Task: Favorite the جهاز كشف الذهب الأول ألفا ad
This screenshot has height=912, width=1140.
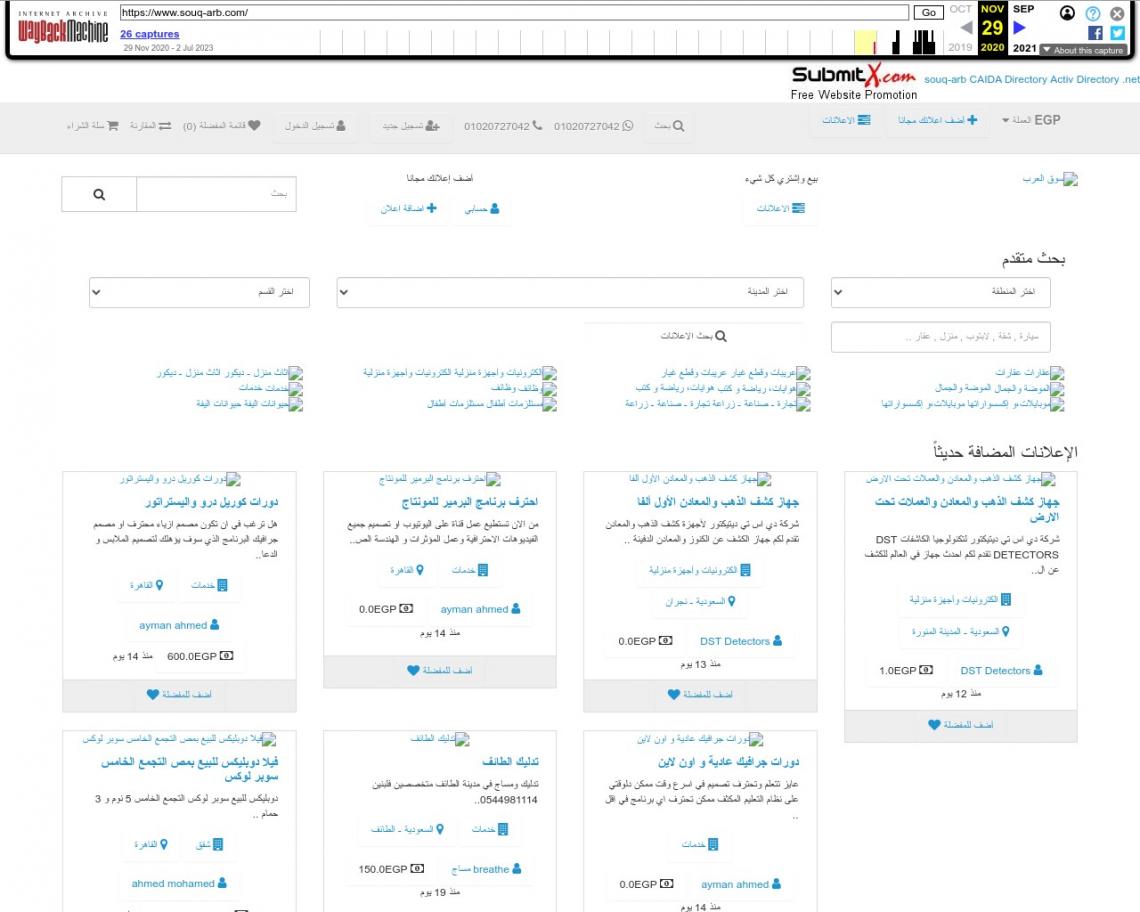Action: click(x=700, y=695)
